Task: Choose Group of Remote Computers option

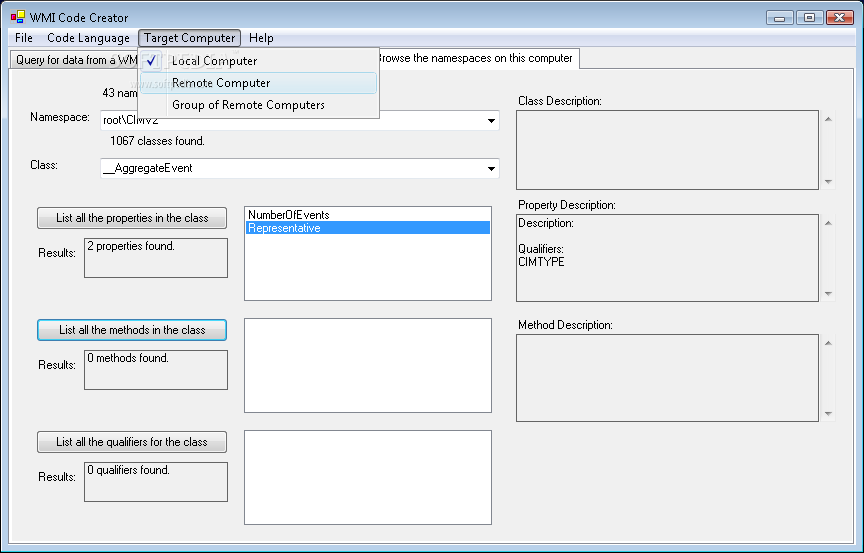Action: tap(258, 105)
